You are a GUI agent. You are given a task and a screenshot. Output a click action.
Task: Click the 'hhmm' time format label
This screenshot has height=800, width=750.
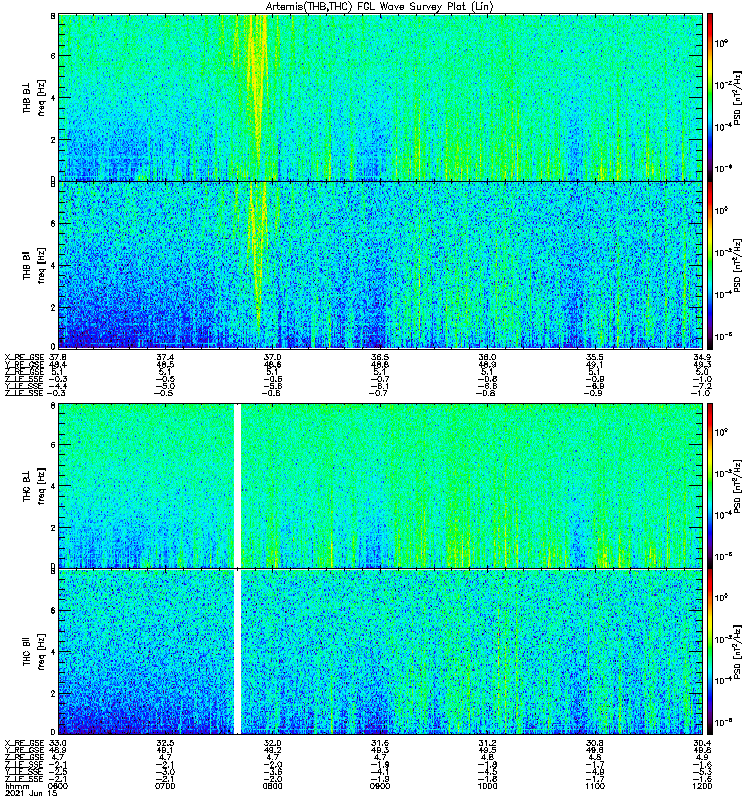pyautogui.click(x=17, y=786)
